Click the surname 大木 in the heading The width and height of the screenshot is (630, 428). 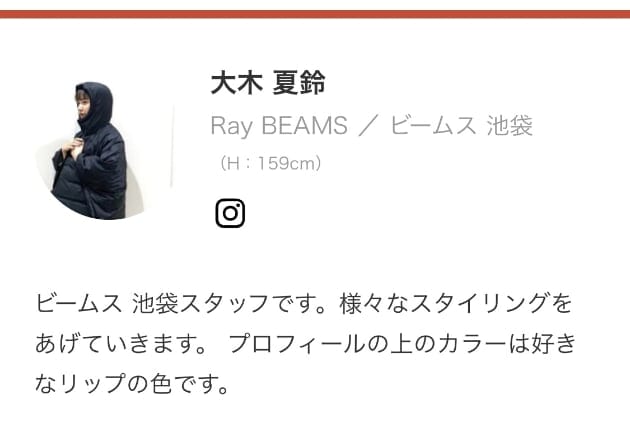(236, 83)
